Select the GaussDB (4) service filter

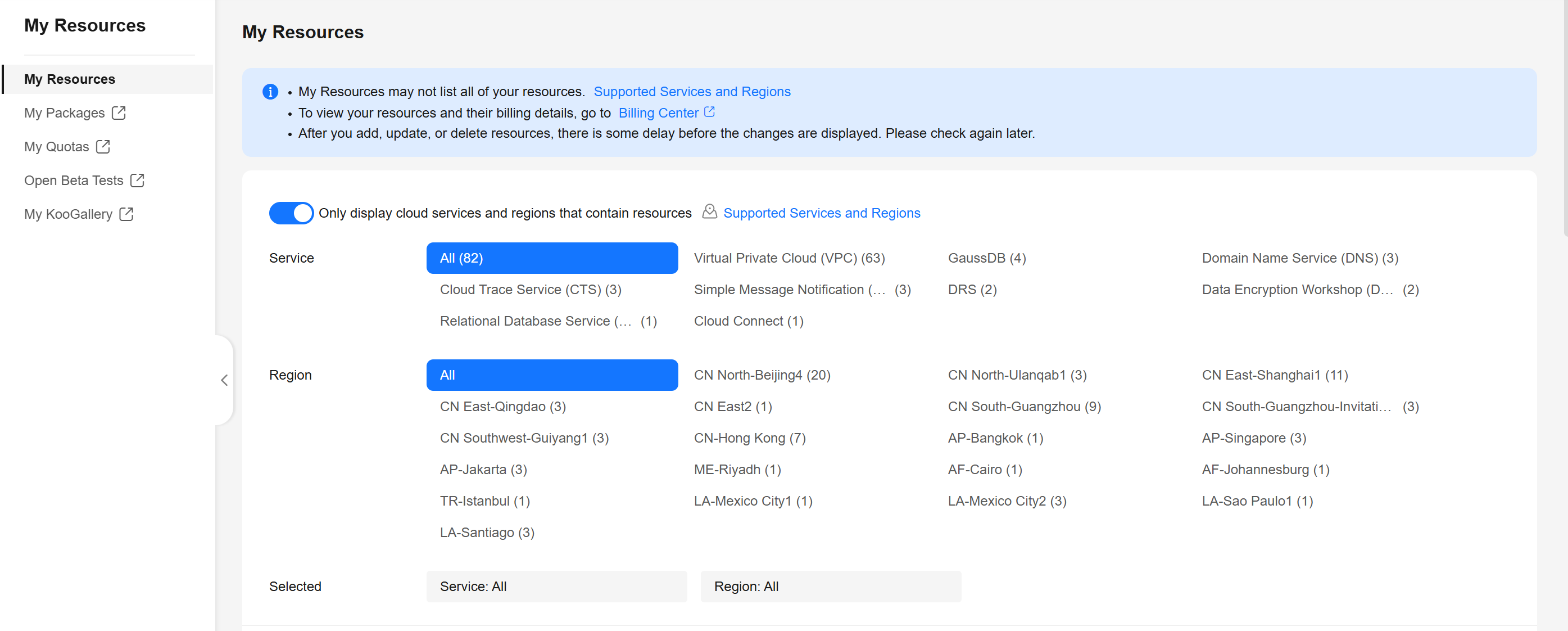coord(986,258)
